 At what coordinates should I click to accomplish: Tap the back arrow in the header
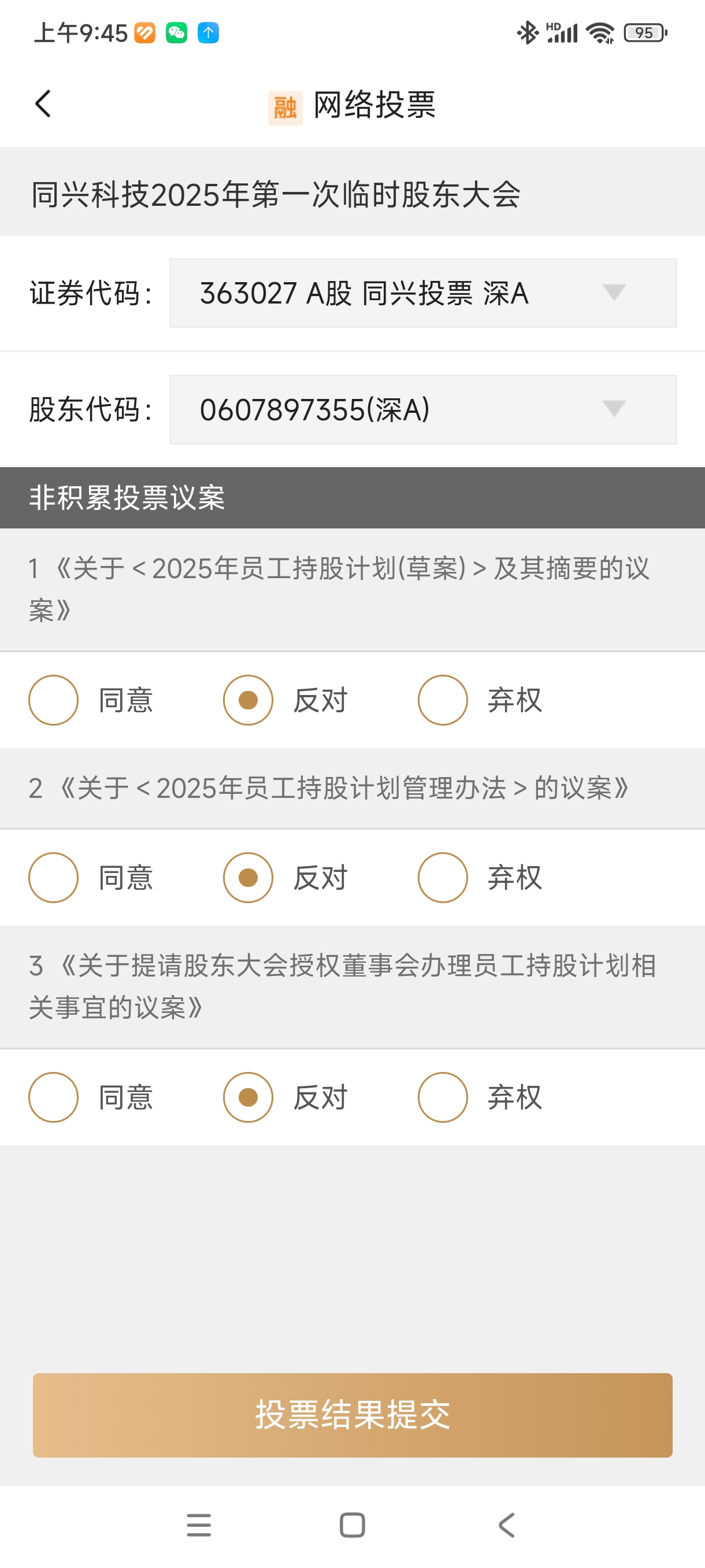(x=43, y=103)
